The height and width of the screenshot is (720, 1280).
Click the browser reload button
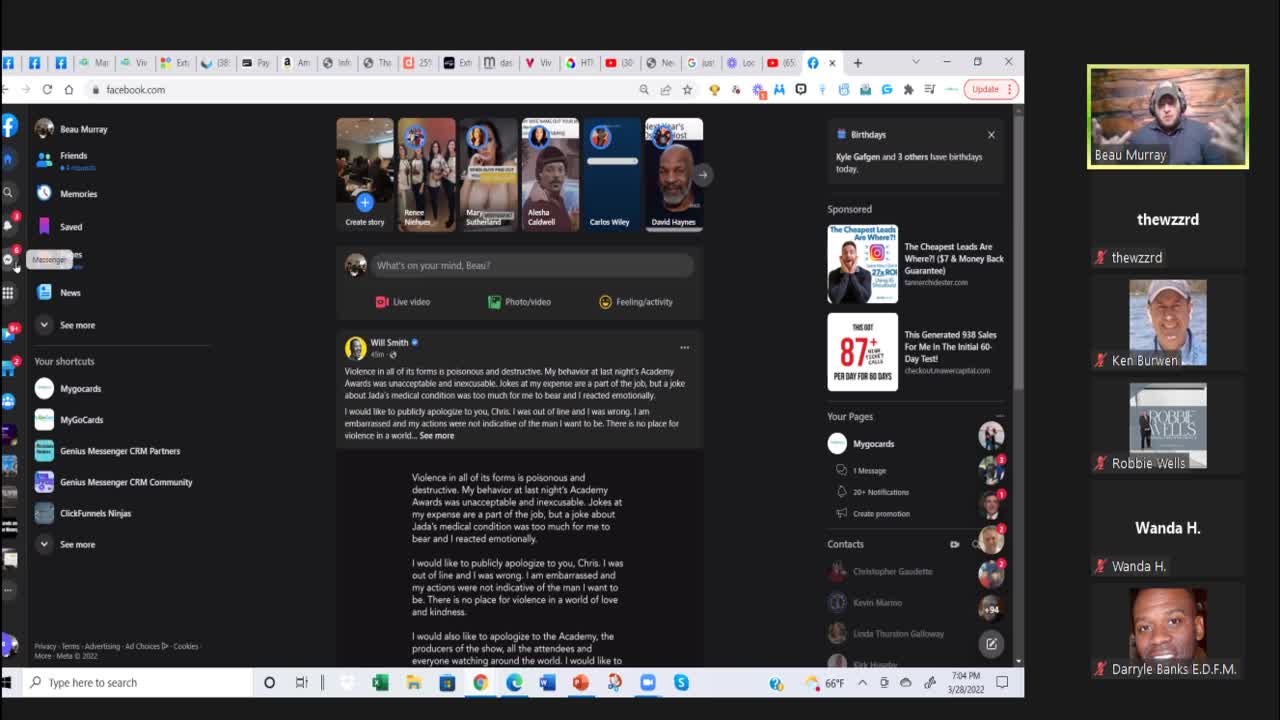click(47, 90)
